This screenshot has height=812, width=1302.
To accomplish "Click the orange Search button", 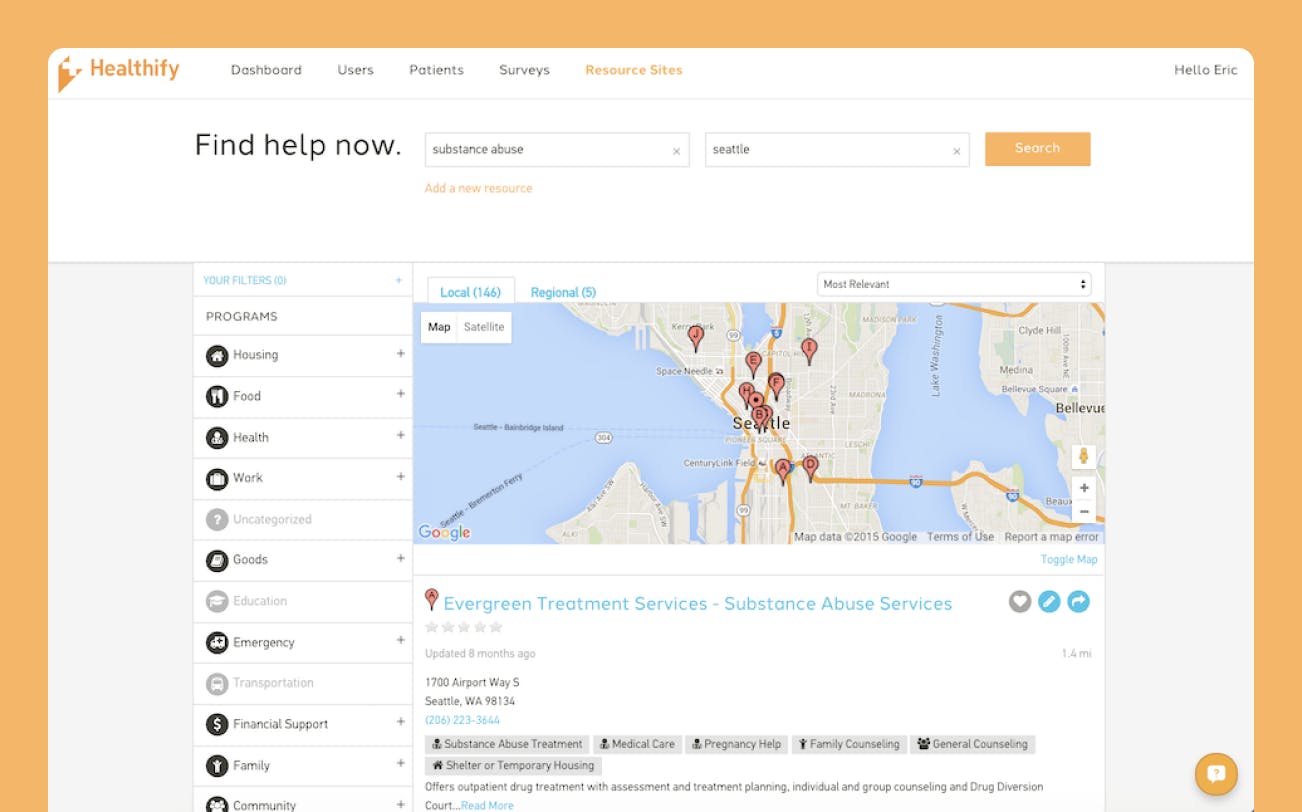I will coord(1037,148).
